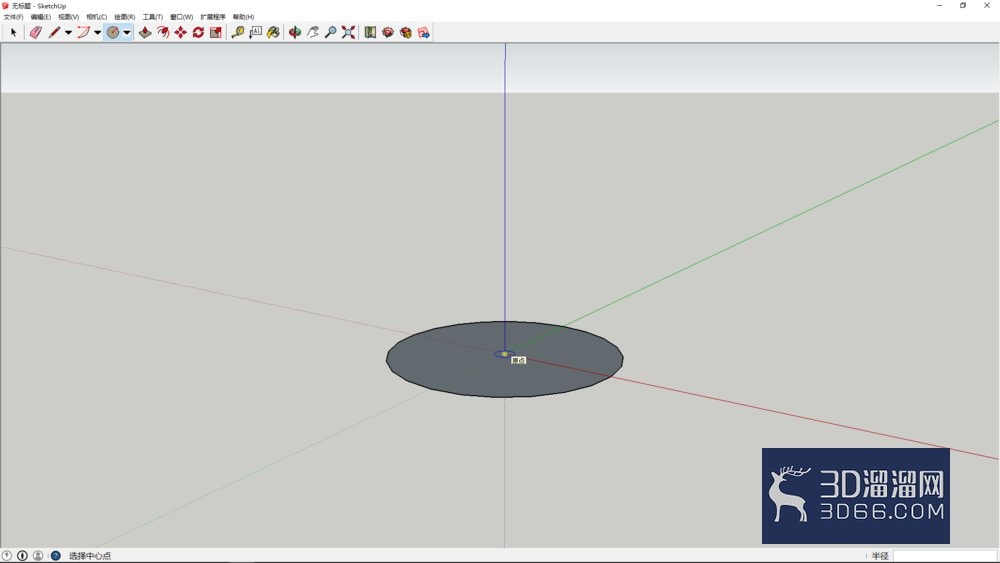Open the Circle shapes dropdown arrow
Viewport: 1000px width, 563px height.
[x=127, y=33]
